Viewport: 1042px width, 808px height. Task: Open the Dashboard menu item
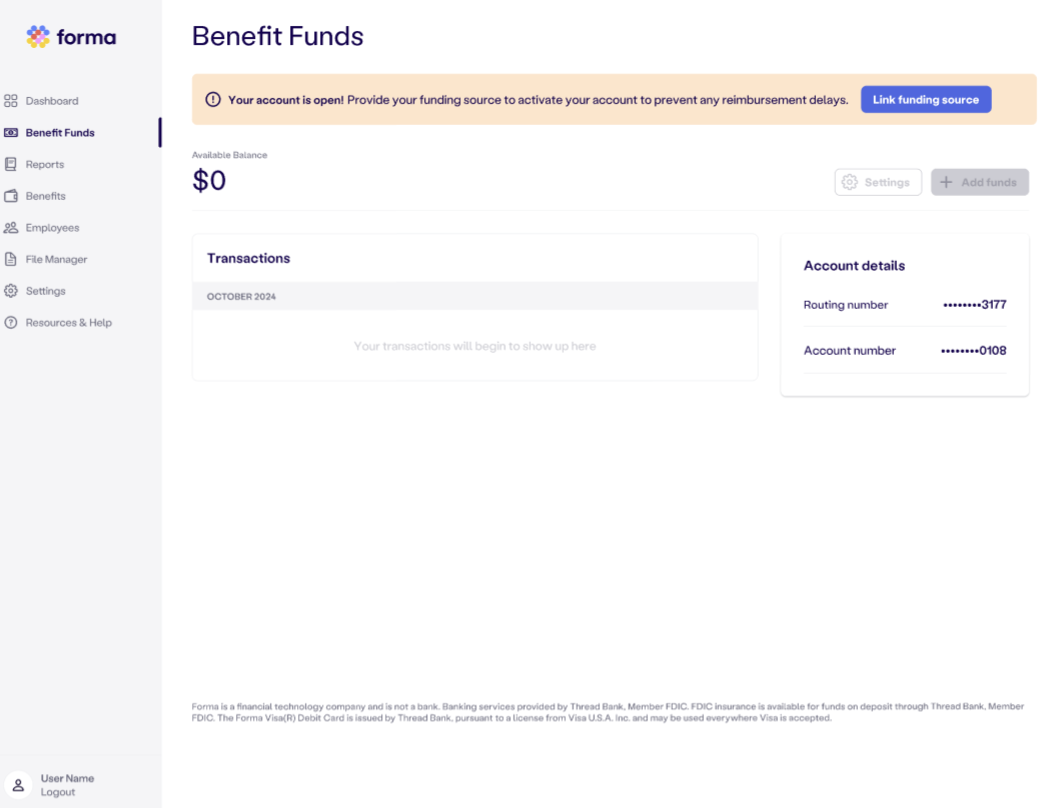pos(52,101)
